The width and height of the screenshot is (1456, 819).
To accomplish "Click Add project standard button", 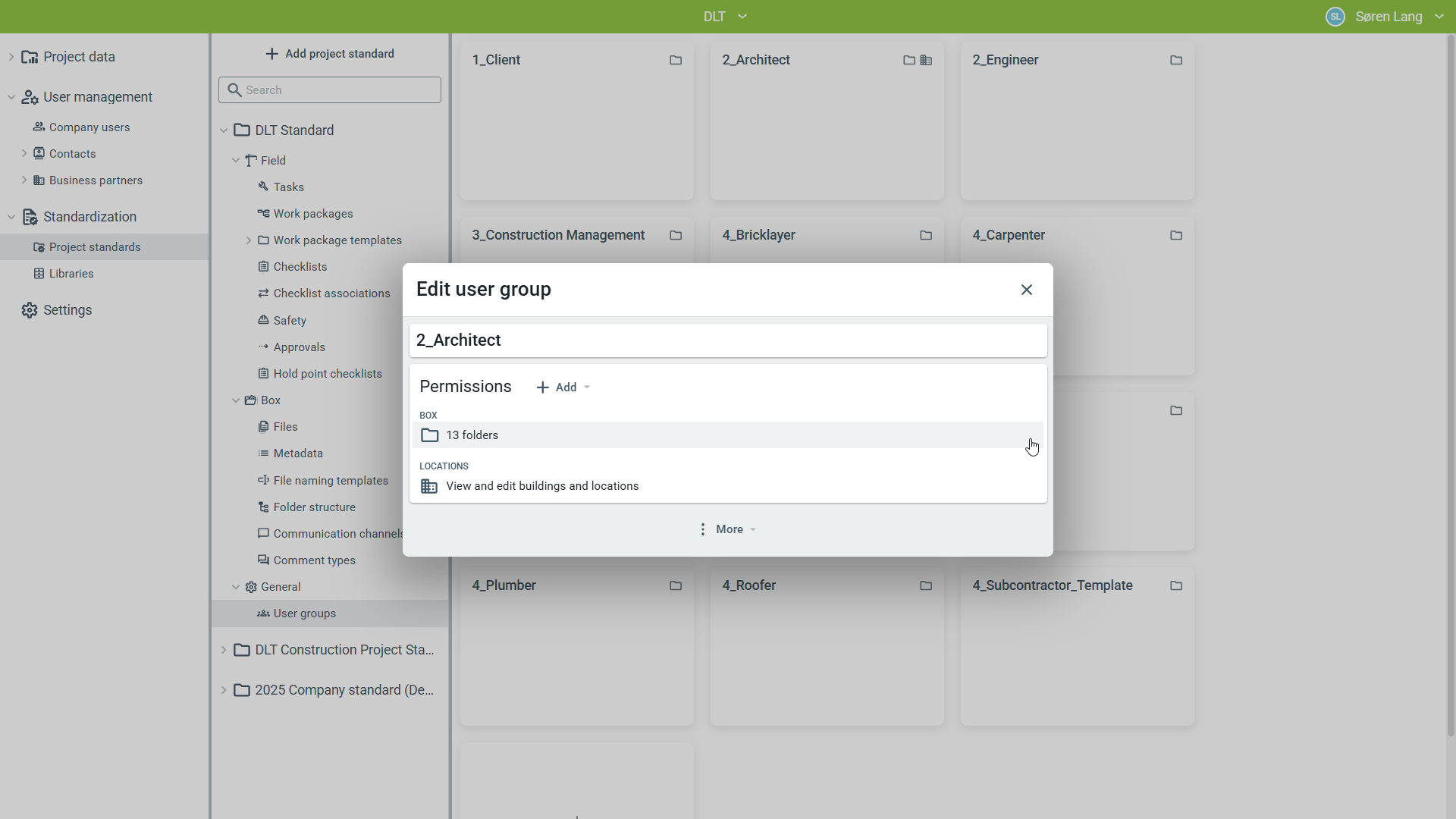I will pos(330,54).
